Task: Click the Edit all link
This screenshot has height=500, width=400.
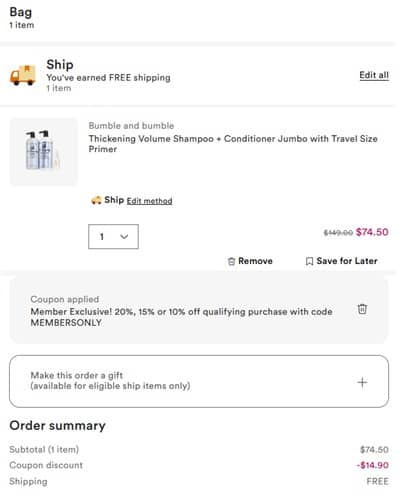Action: 374,75
